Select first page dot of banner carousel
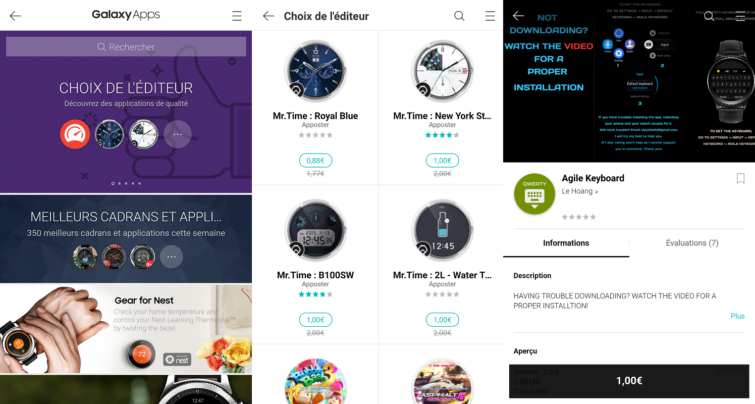 113,183
